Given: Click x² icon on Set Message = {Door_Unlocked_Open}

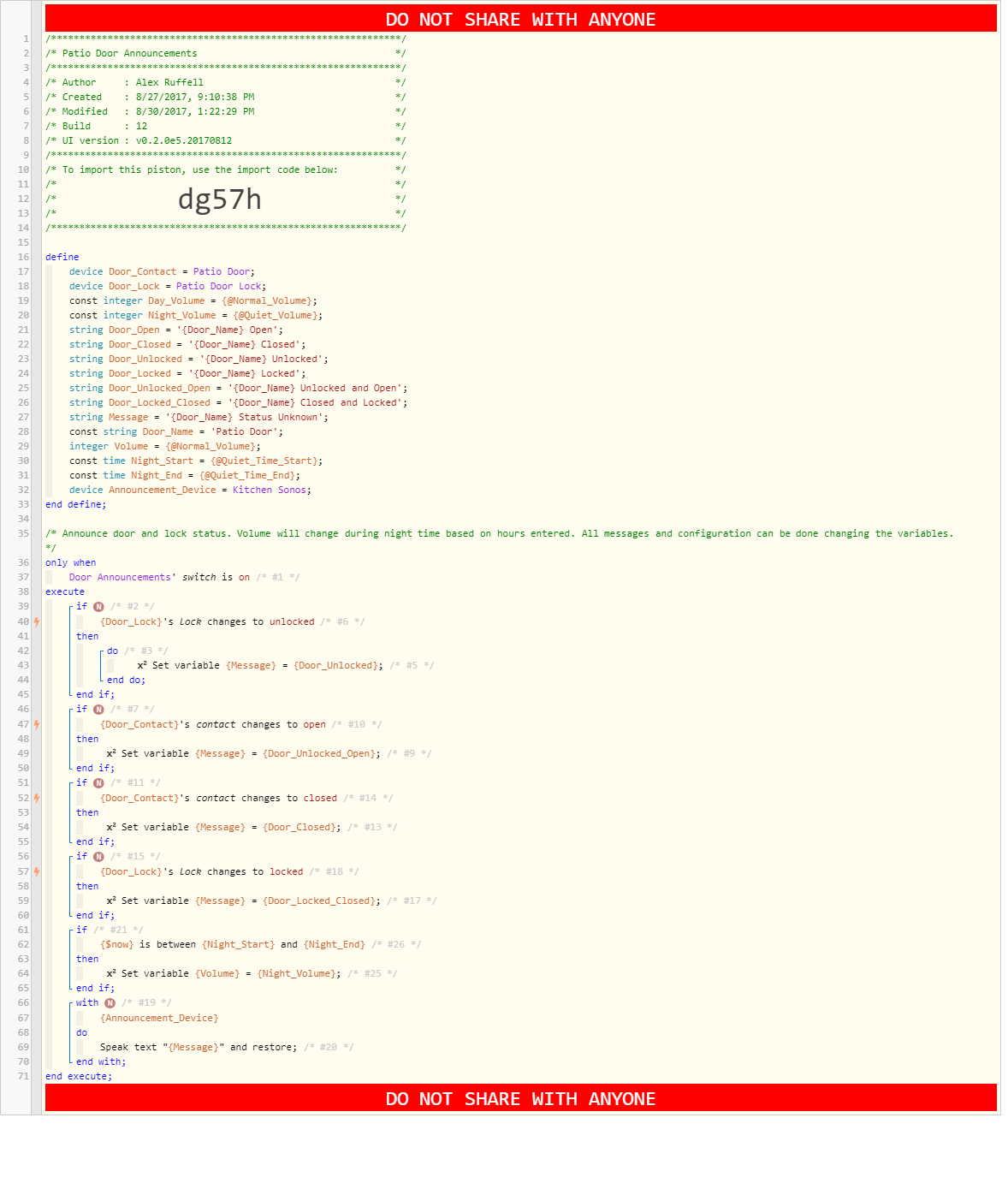Looking at the screenshot, I should [111, 753].
